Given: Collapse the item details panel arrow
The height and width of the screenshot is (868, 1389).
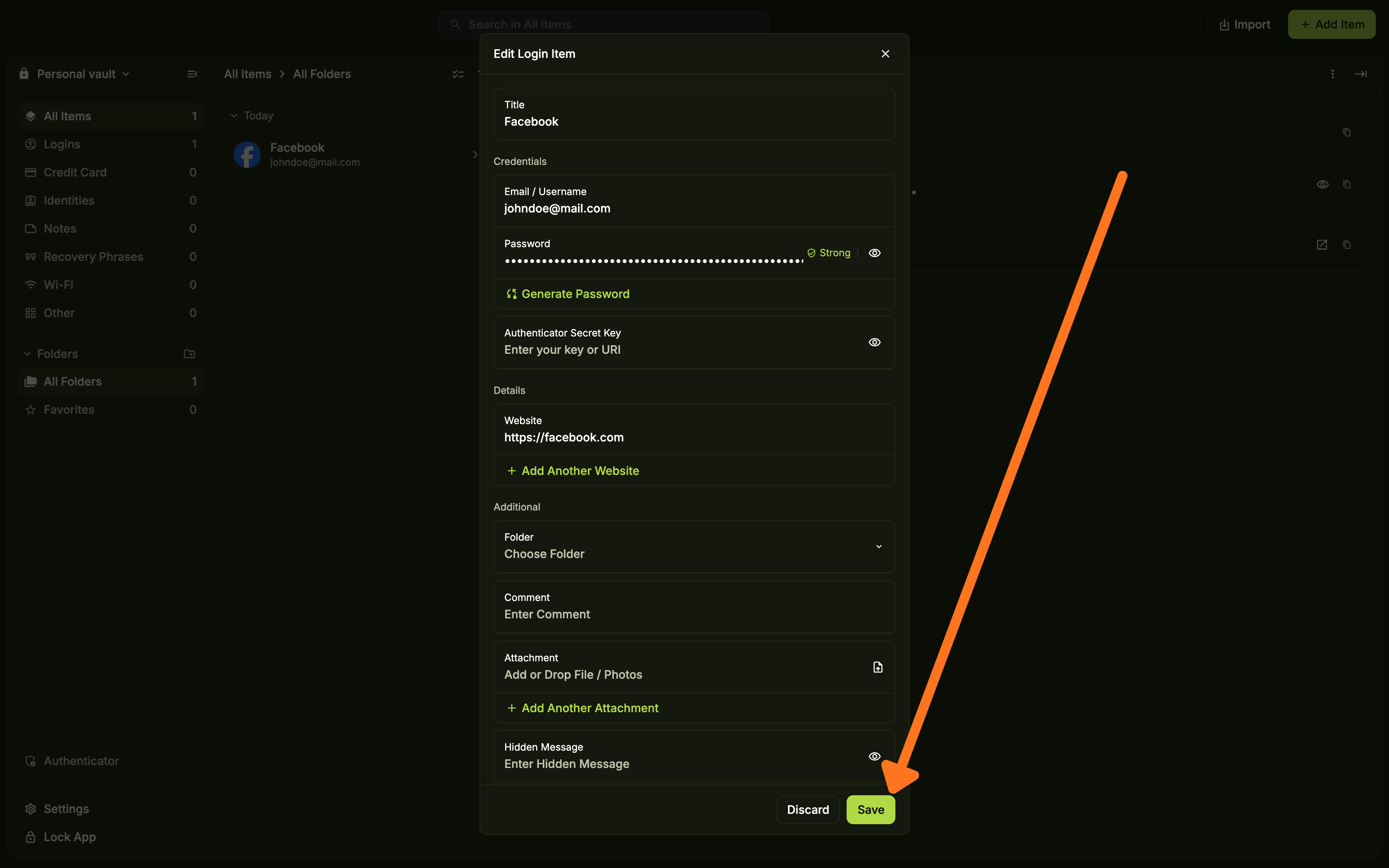Looking at the screenshot, I should pos(1360,74).
